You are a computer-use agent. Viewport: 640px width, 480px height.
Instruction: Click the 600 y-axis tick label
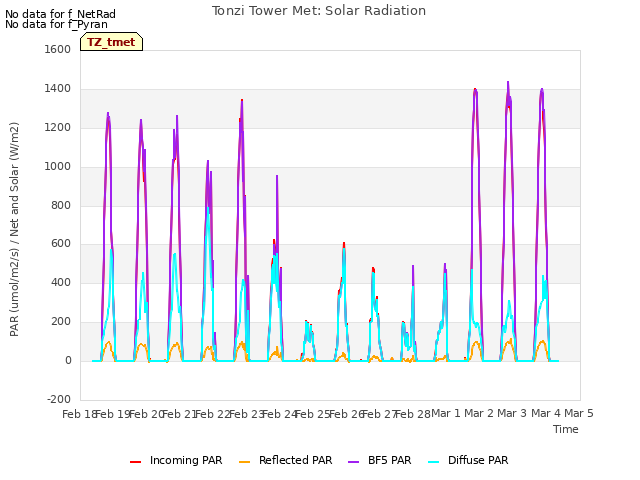(61, 244)
